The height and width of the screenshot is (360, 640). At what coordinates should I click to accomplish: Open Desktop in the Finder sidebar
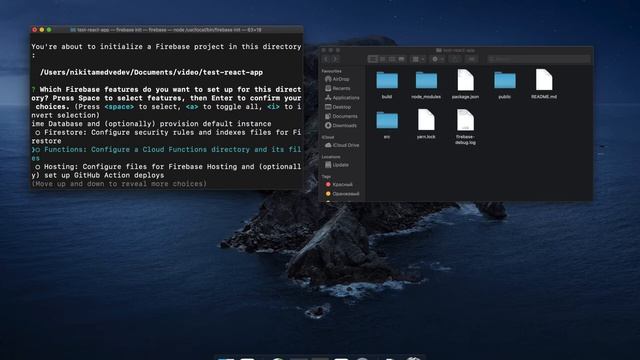(338, 107)
